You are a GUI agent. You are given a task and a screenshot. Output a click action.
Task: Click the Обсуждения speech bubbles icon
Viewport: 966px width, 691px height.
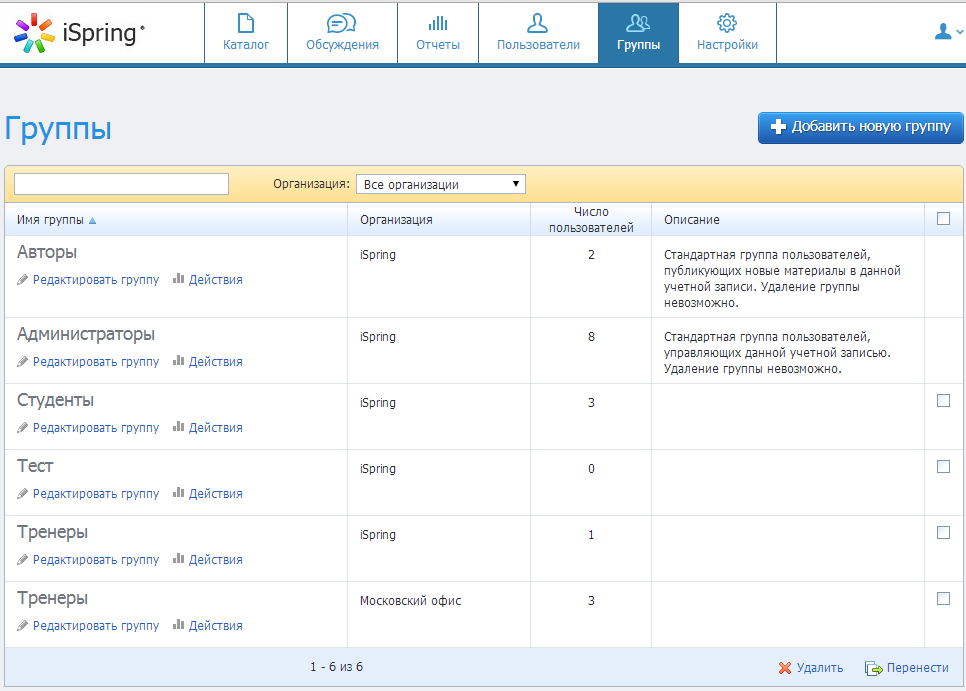341,23
